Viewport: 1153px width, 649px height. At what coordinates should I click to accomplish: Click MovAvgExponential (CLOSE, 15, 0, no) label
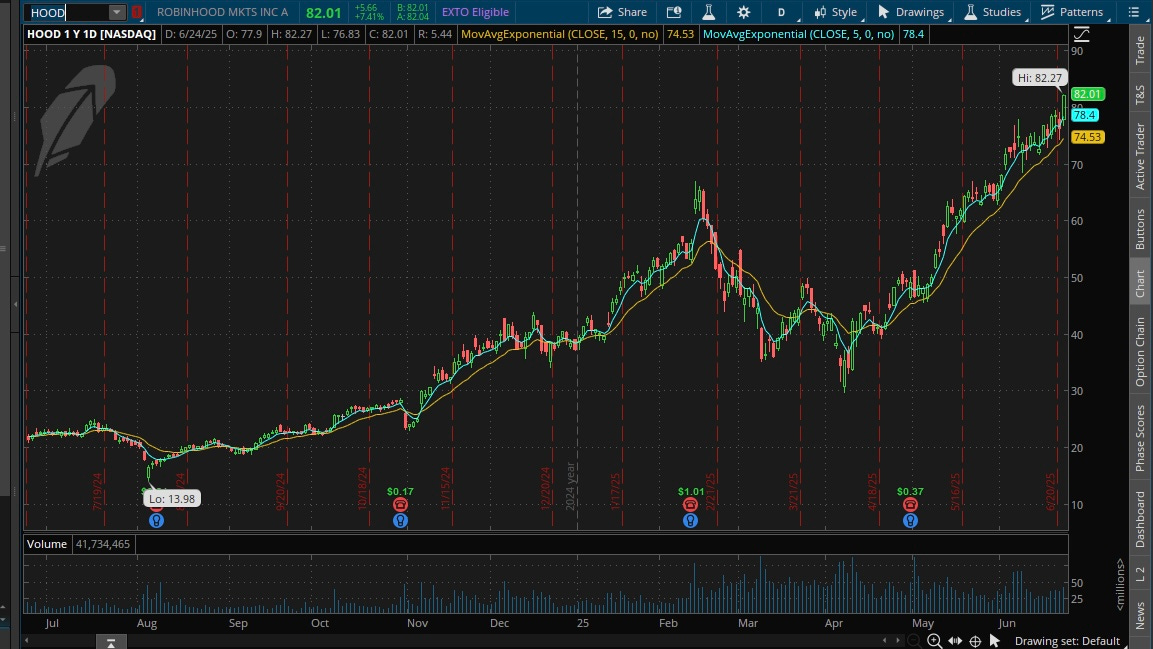pos(560,34)
